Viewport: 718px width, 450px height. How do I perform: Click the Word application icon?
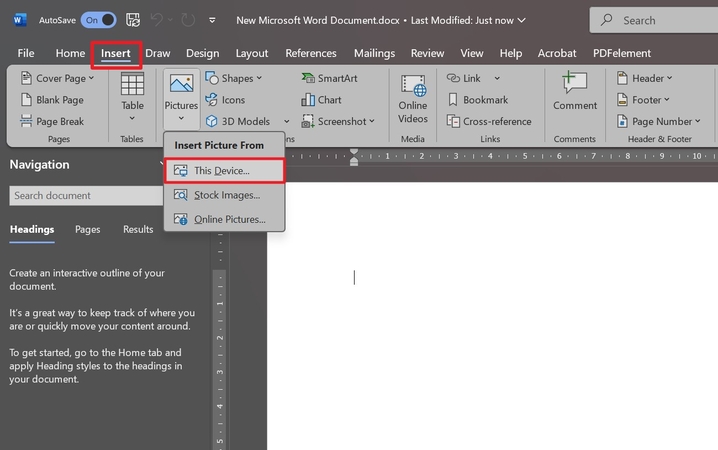(x=20, y=20)
